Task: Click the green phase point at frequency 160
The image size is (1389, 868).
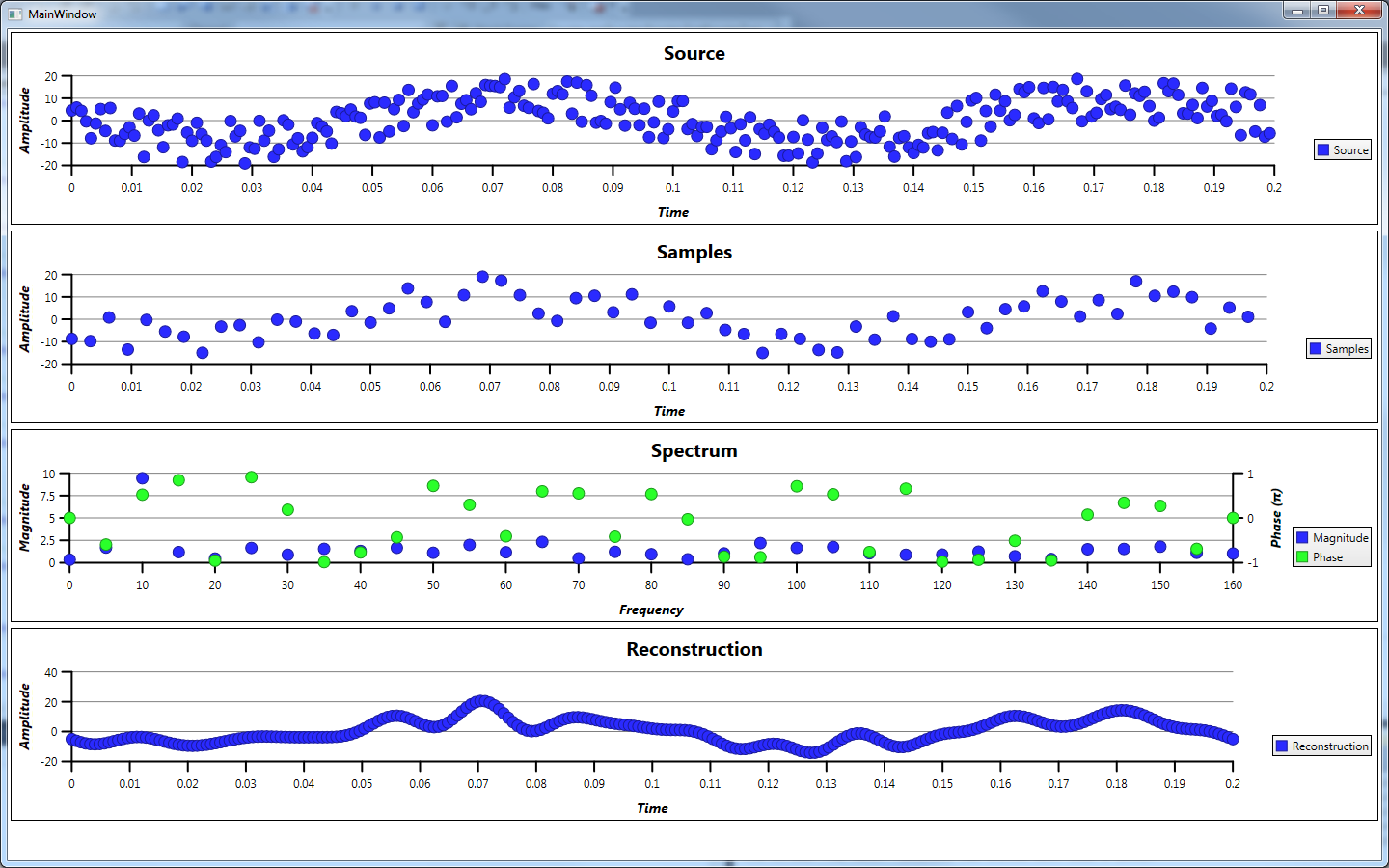Action: tap(1233, 518)
